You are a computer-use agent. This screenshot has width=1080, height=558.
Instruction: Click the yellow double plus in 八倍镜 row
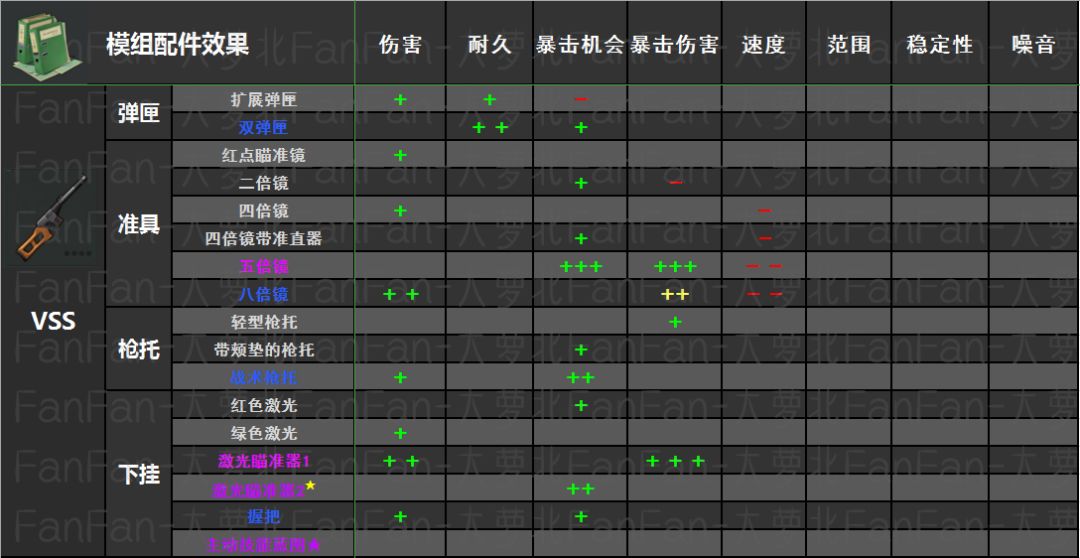675,295
